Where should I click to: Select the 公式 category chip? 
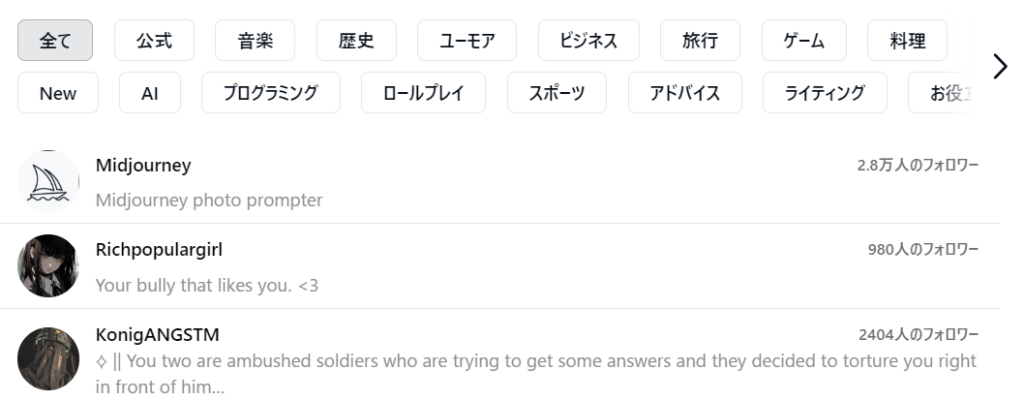pos(154,40)
